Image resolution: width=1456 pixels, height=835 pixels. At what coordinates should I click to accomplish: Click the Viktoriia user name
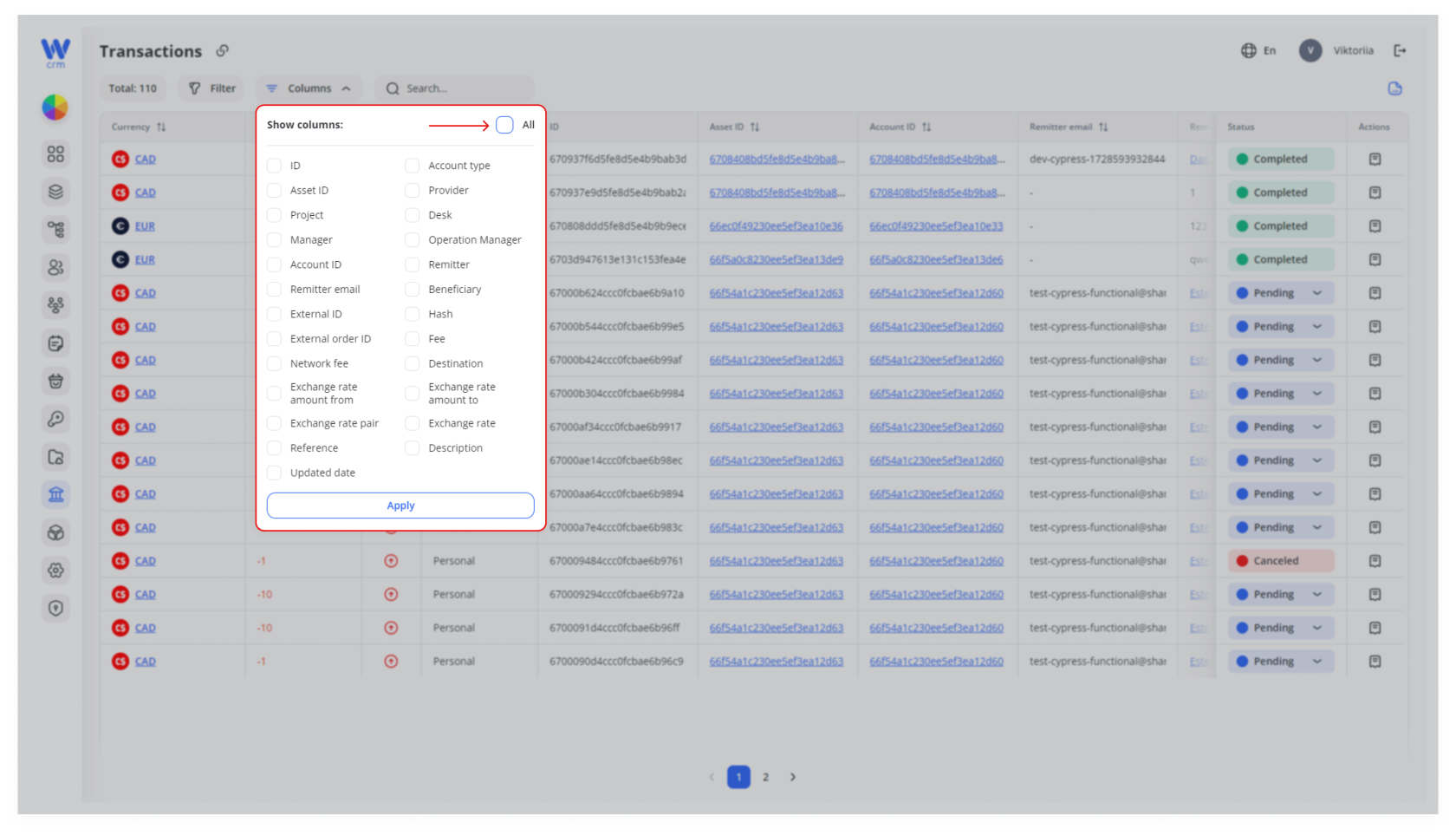[x=1353, y=50]
